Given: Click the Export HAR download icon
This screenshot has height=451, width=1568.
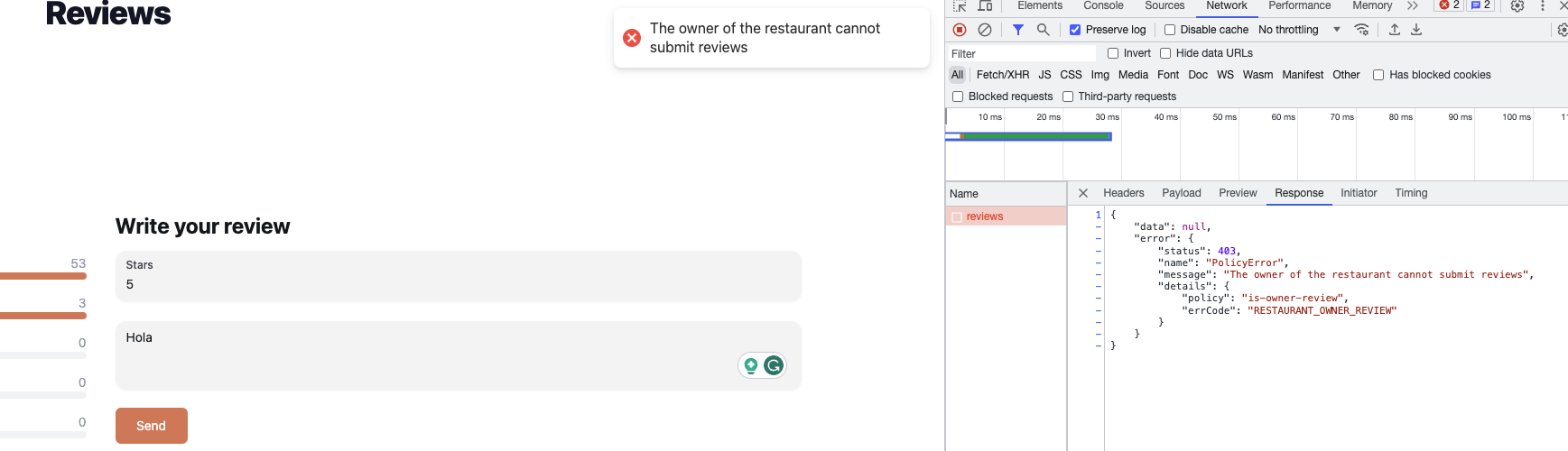Looking at the screenshot, I should (1416, 30).
